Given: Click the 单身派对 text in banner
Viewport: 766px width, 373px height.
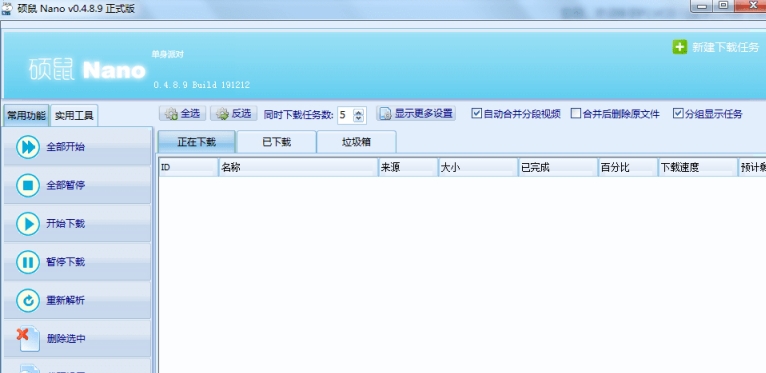Looking at the screenshot, I should click(168, 55).
